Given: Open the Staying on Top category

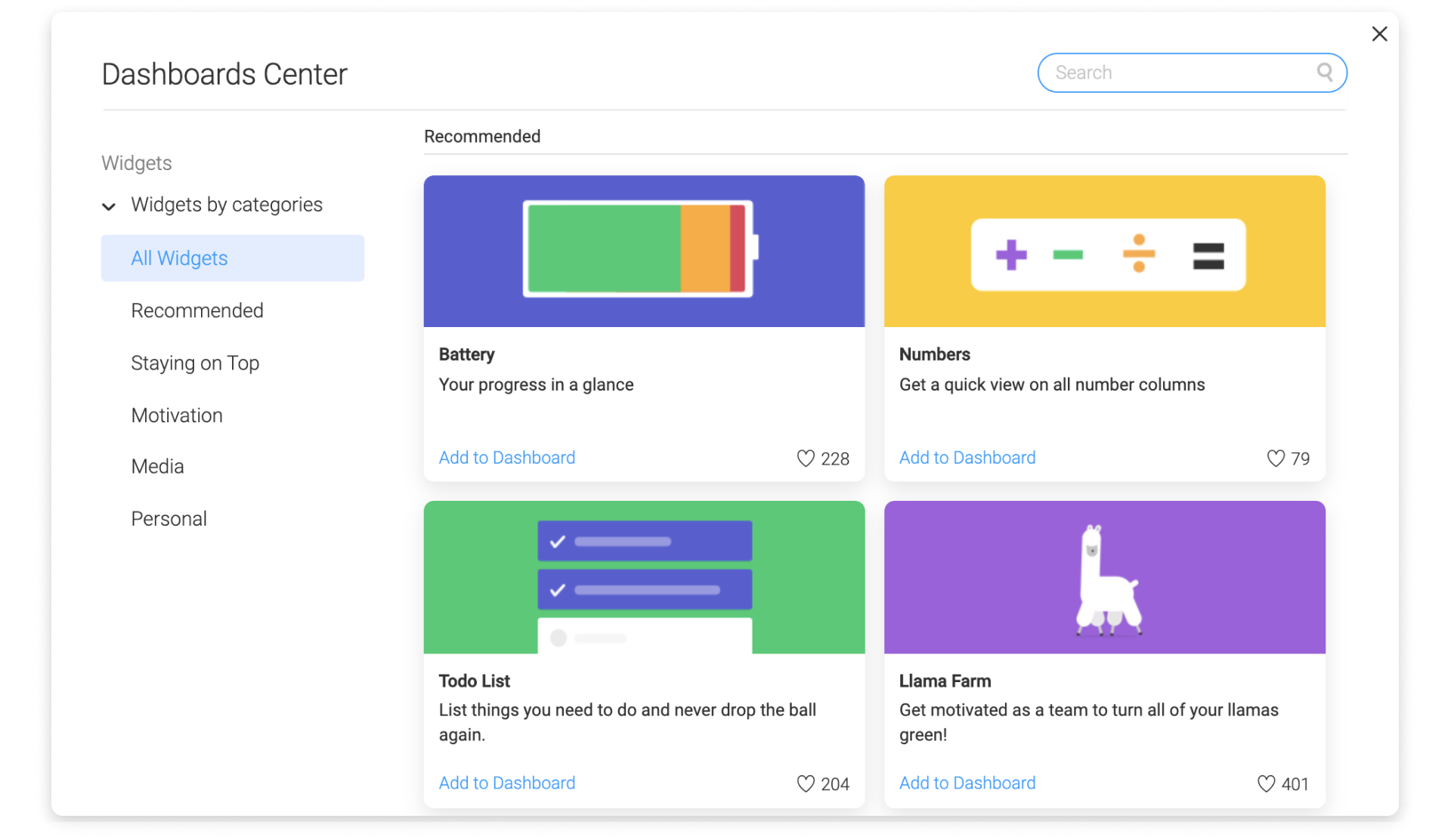Looking at the screenshot, I should point(195,363).
